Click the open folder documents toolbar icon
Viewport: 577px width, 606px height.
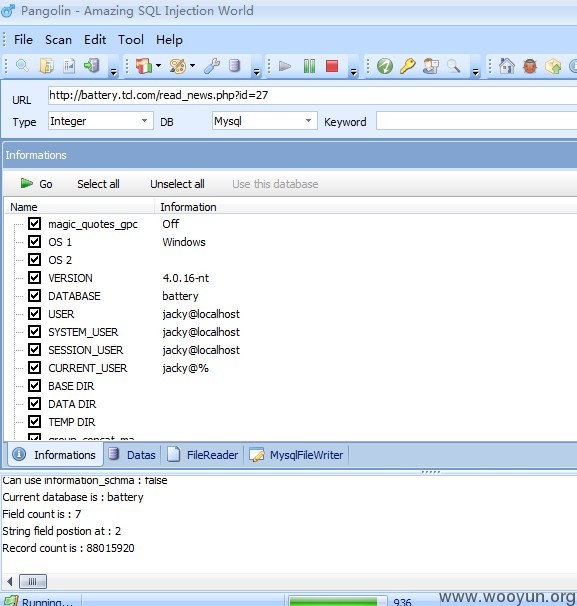[x=46, y=66]
